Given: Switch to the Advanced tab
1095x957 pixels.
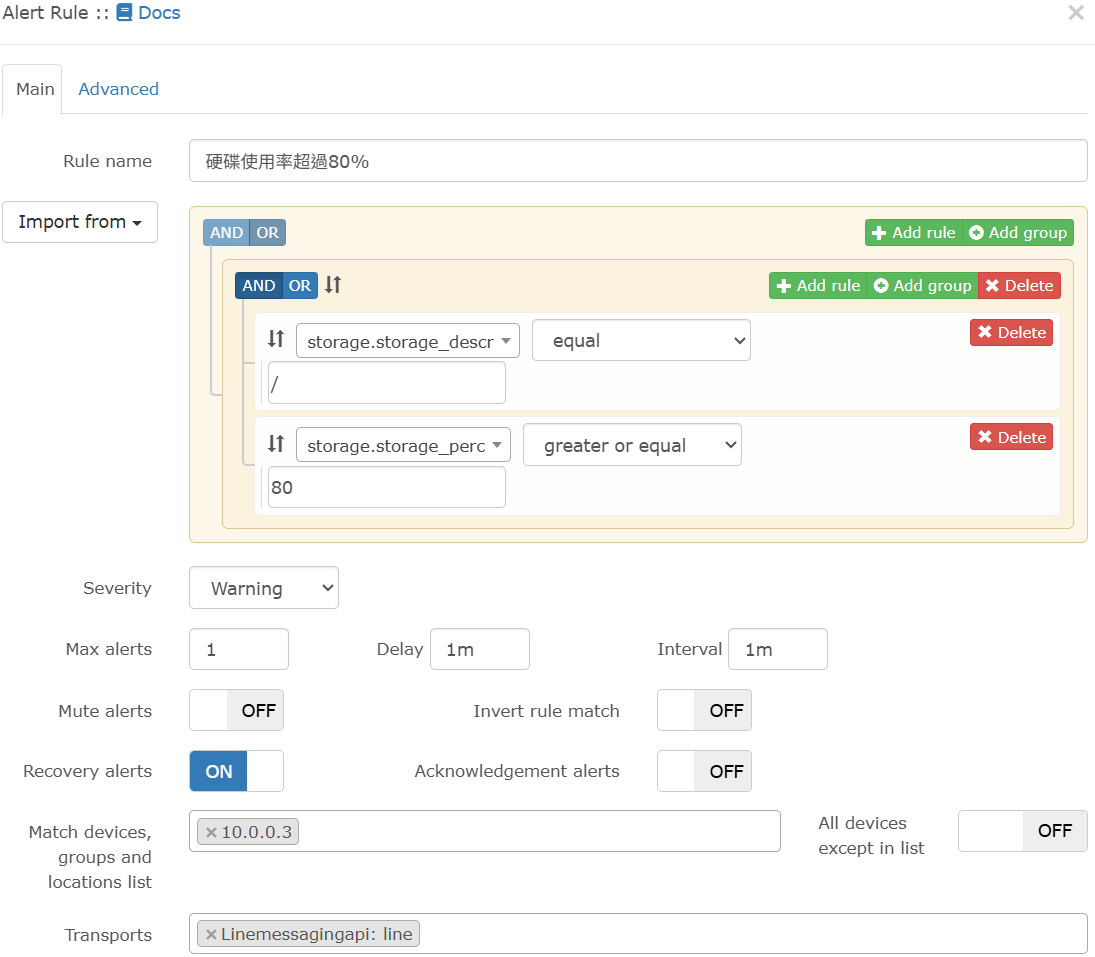Looking at the screenshot, I should coord(118,89).
